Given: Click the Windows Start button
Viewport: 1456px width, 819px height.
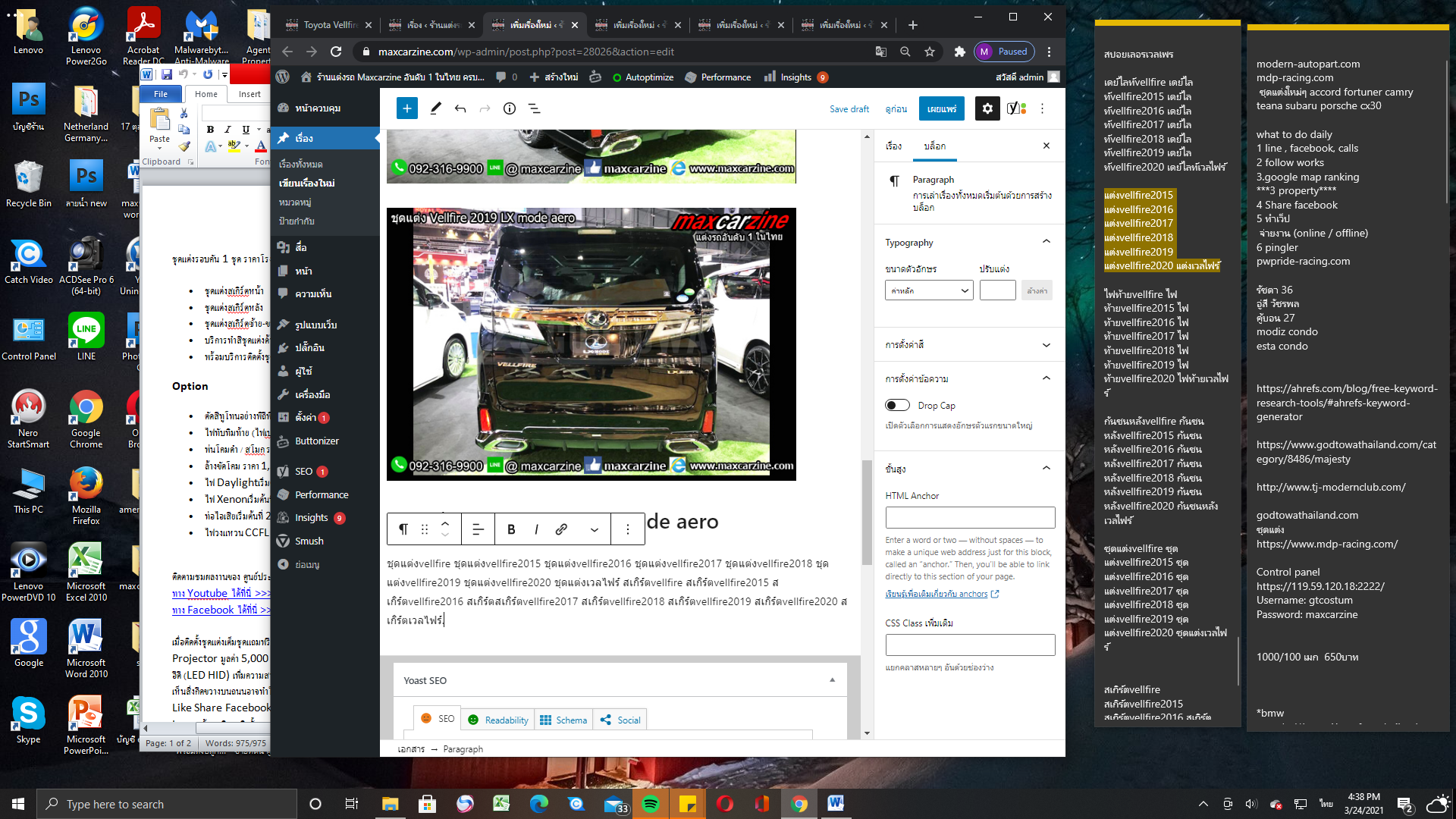Looking at the screenshot, I should pos(18,804).
